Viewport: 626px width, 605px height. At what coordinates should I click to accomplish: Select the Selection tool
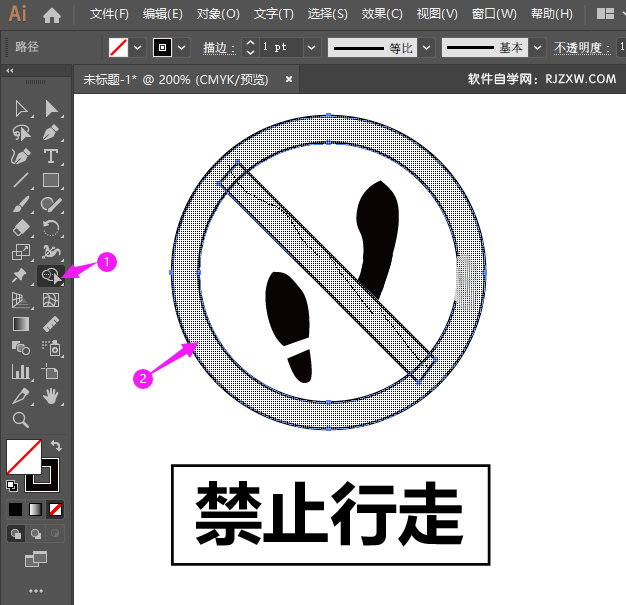tap(21, 109)
